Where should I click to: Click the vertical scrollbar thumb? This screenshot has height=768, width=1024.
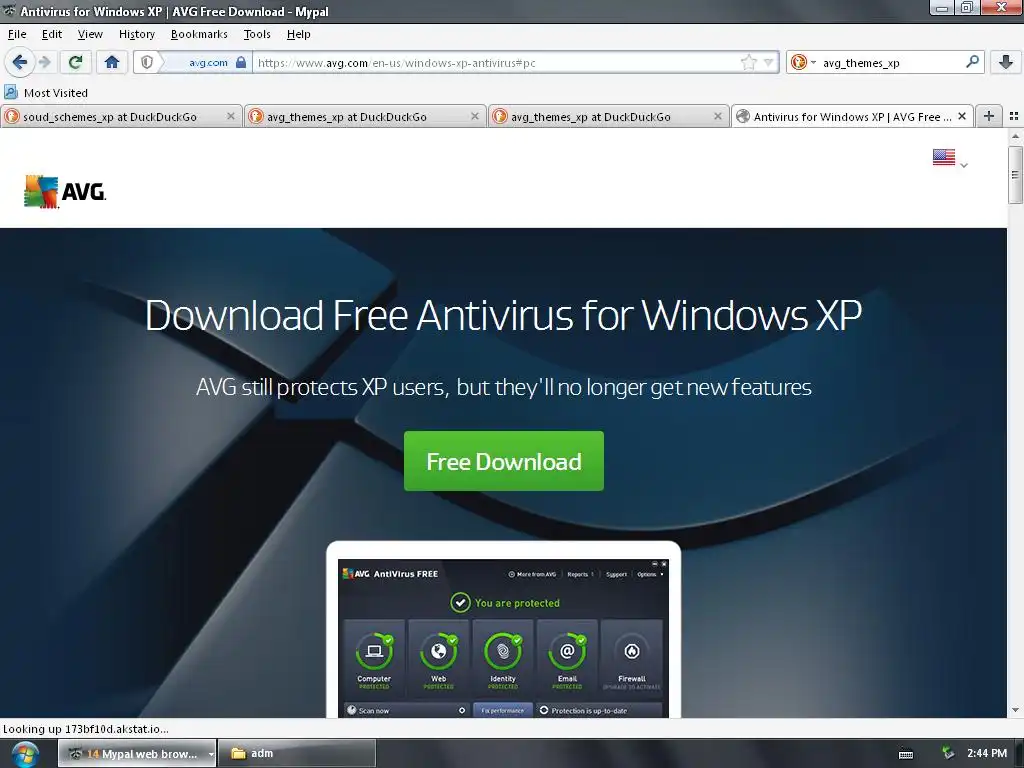[x=1015, y=174]
